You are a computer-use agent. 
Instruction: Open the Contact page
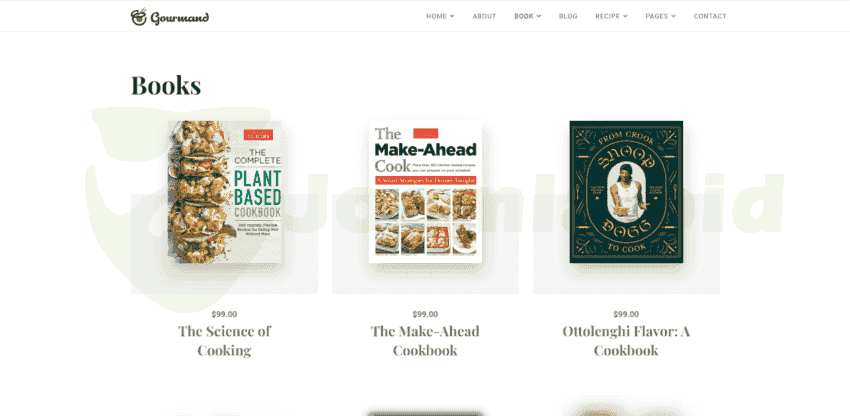click(x=710, y=16)
